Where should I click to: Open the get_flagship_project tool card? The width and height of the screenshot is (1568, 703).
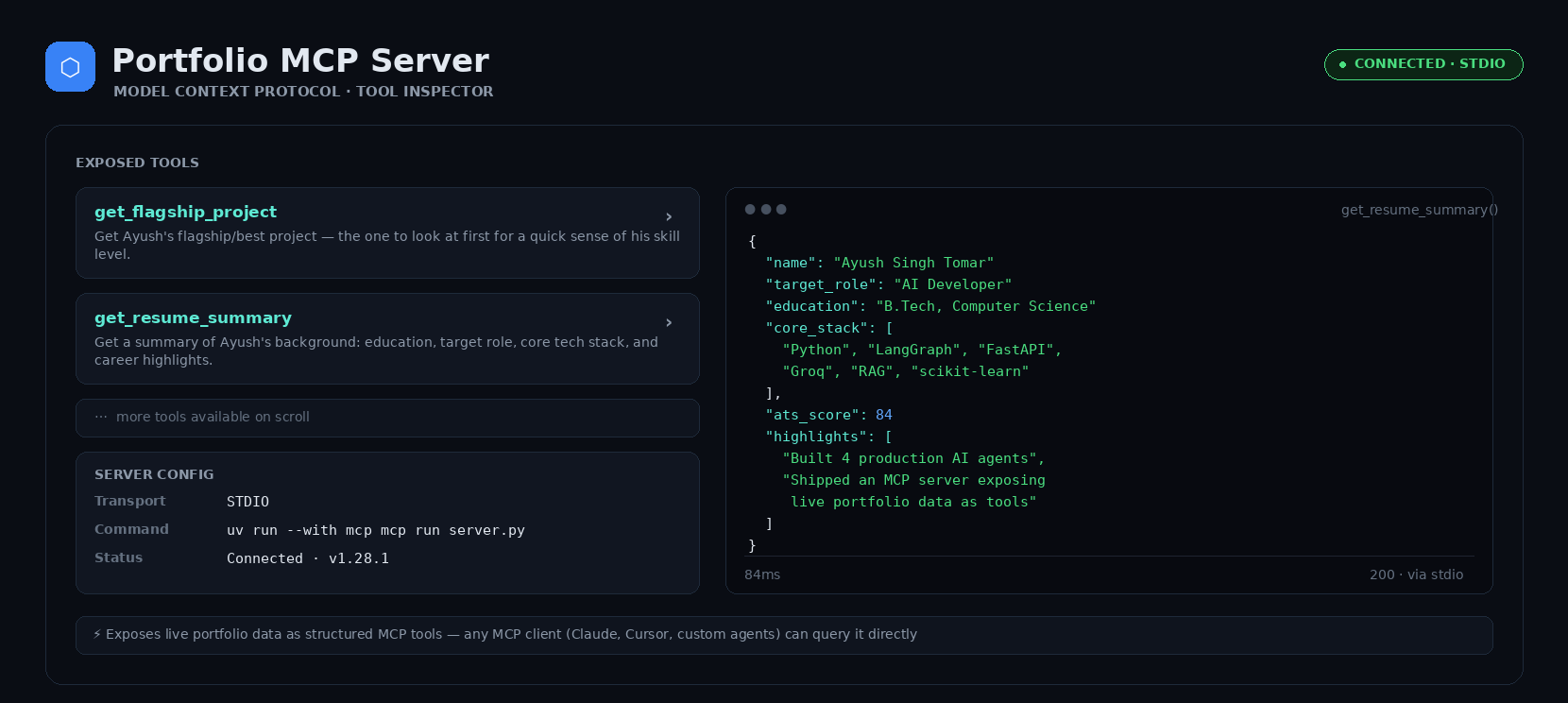387,232
